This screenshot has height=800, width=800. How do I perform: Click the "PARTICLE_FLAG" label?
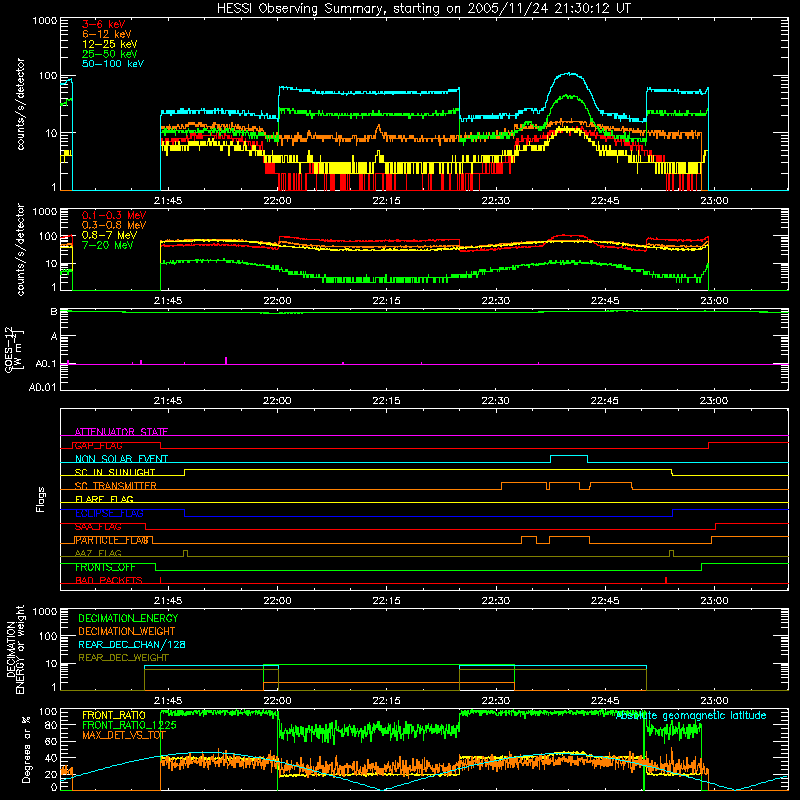point(112,540)
